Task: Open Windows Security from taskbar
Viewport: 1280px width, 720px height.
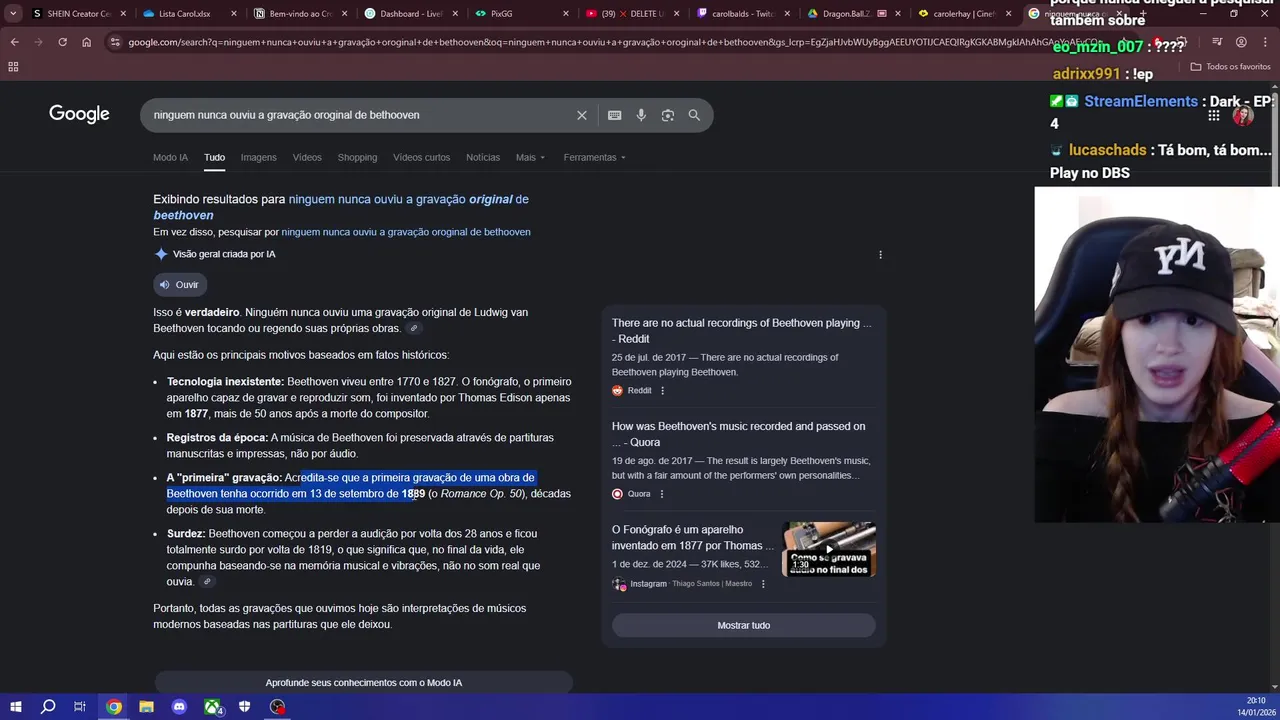Action: (x=245, y=707)
